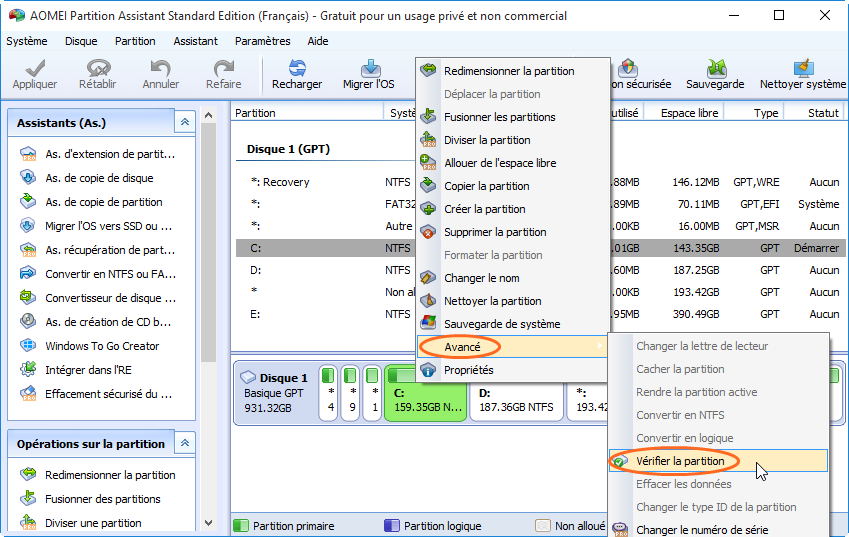Click the Rétablir toolbar icon
849x537 pixels.
(98, 68)
